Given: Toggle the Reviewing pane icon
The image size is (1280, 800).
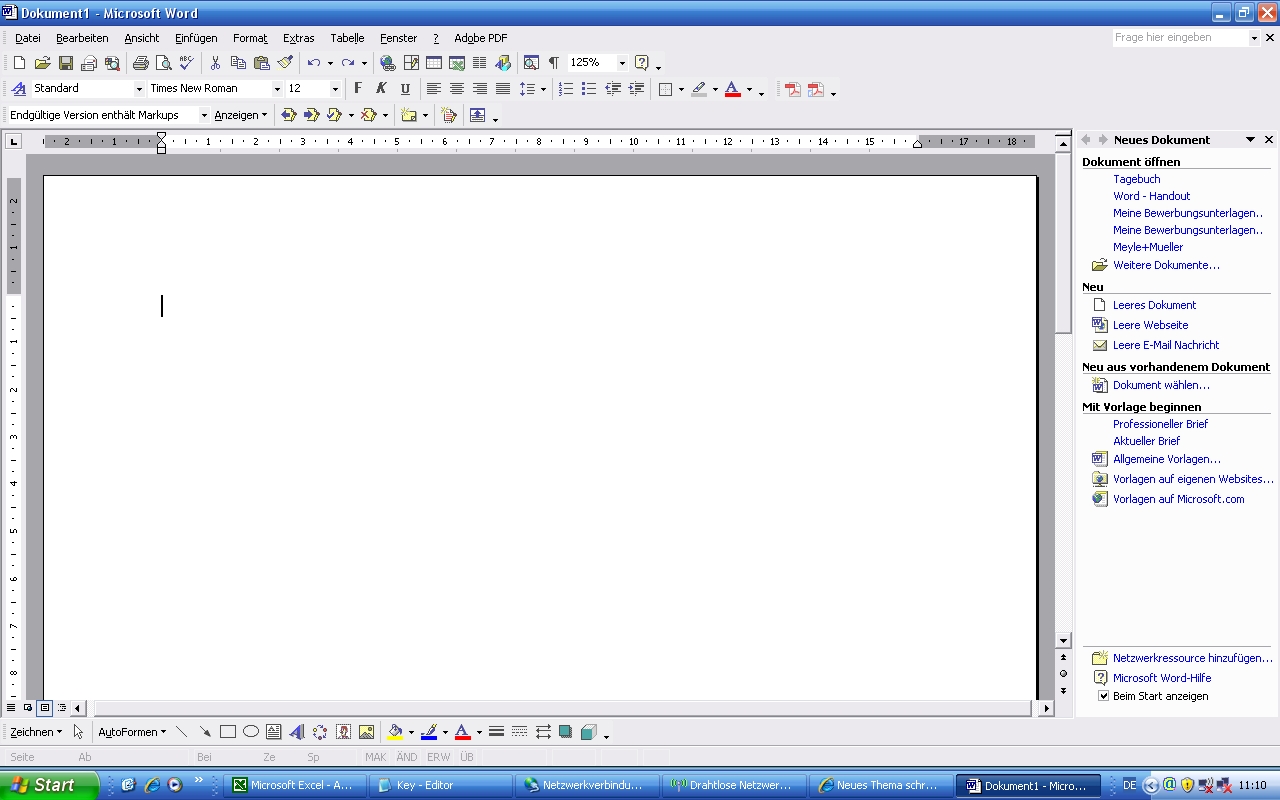Looking at the screenshot, I should [477, 115].
